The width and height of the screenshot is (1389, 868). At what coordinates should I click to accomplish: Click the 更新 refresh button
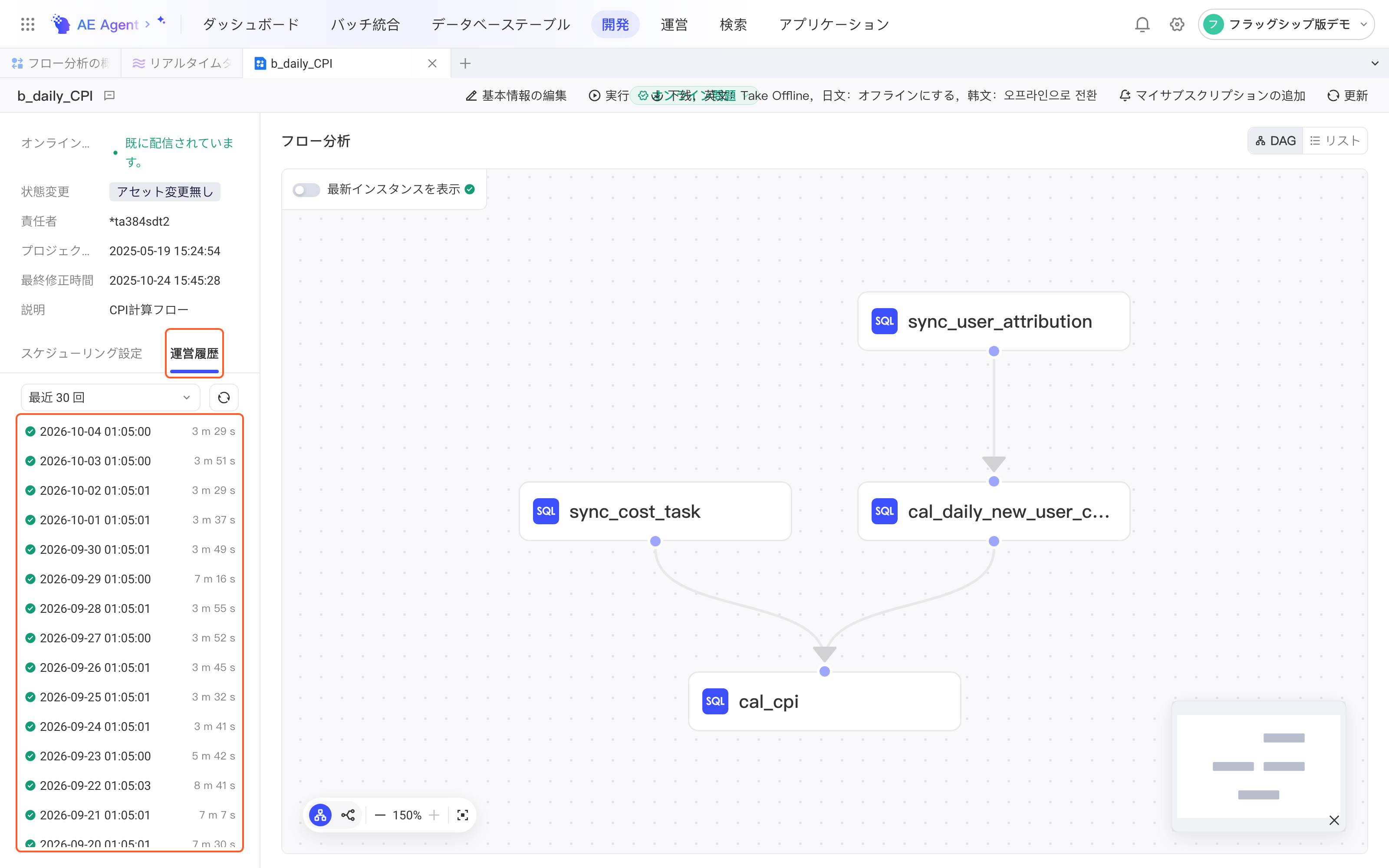tap(1348, 95)
